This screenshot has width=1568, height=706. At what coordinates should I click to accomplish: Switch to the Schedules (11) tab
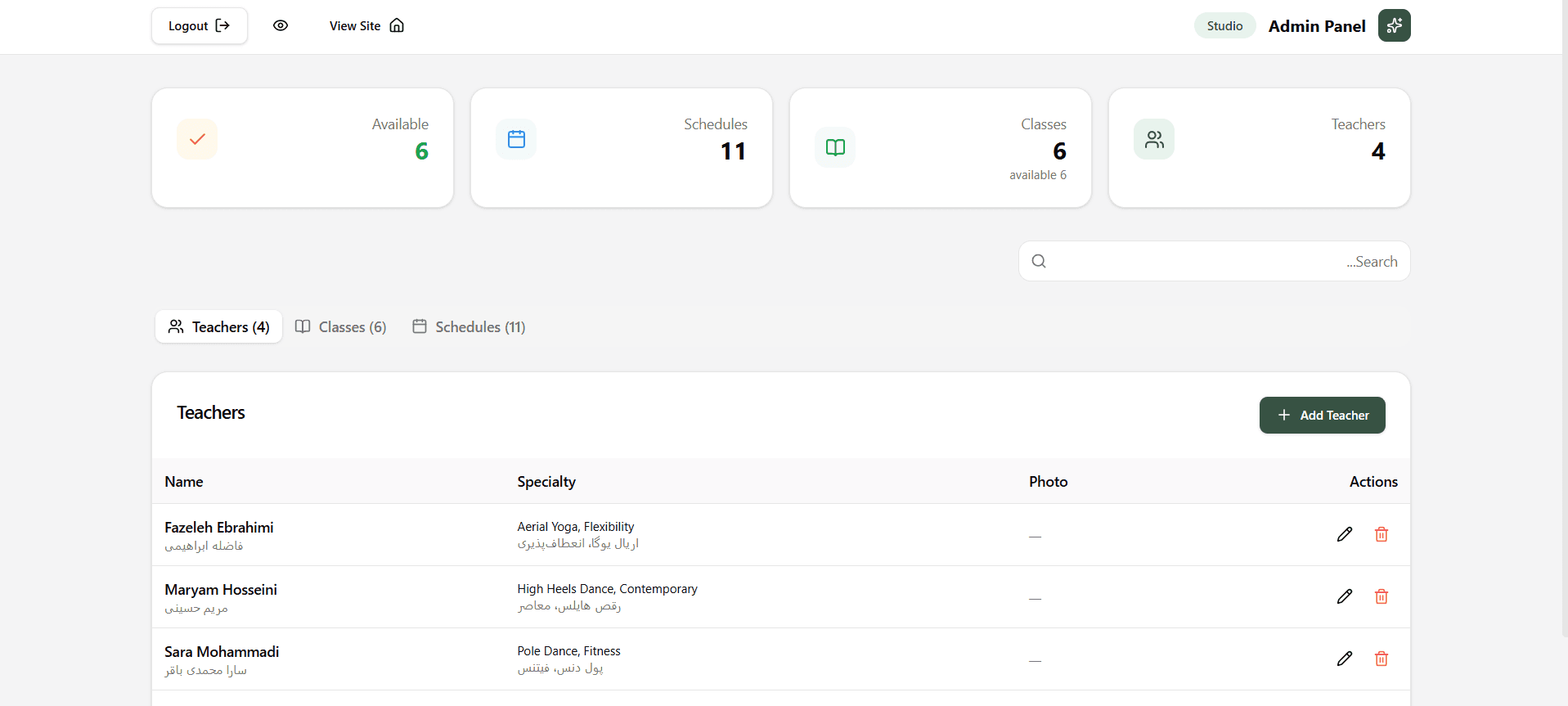pyautogui.click(x=469, y=326)
